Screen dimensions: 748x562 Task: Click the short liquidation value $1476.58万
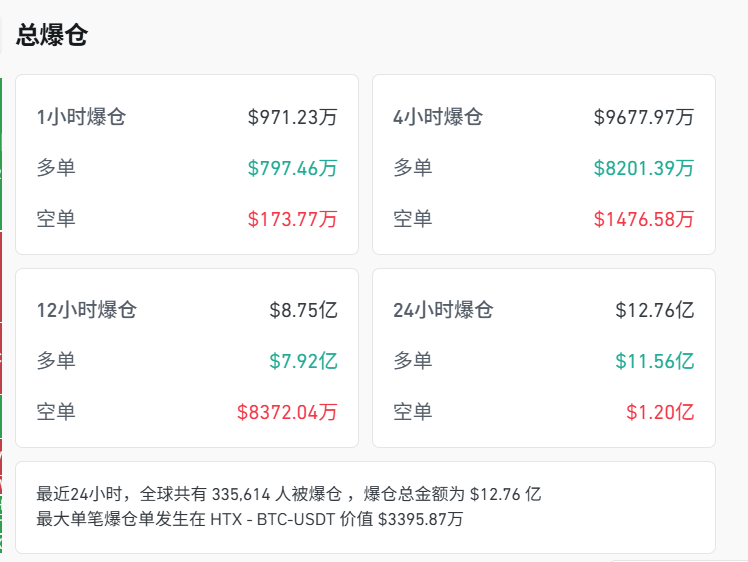coord(643,219)
